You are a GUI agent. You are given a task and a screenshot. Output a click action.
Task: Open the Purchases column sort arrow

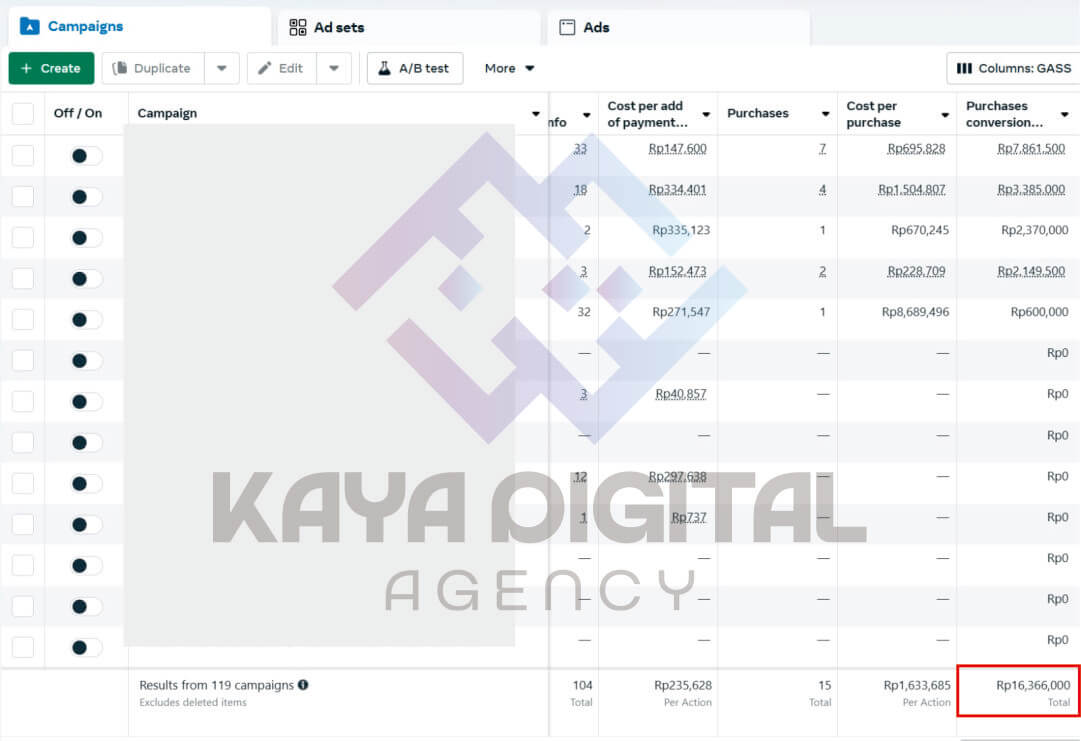[824, 114]
